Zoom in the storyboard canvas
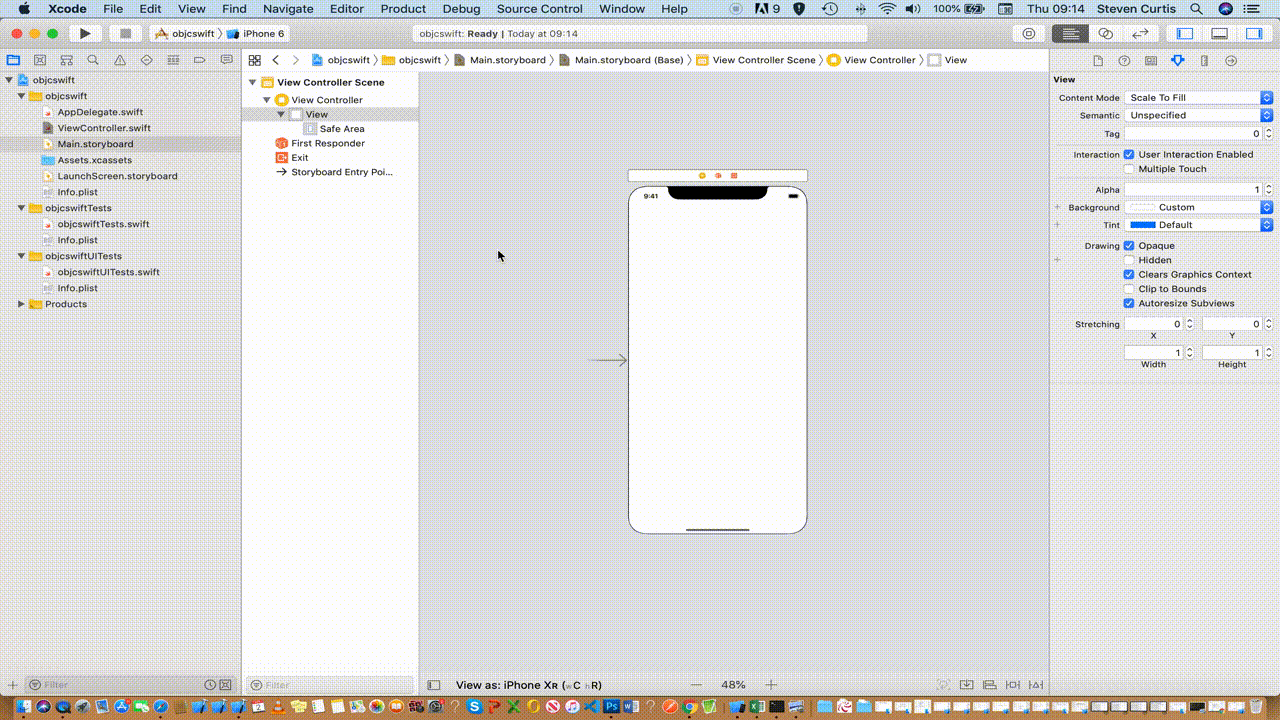 (771, 685)
